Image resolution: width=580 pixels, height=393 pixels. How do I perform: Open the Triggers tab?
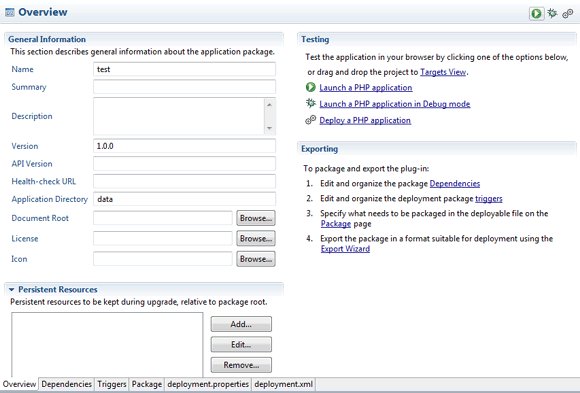(112, 384)
